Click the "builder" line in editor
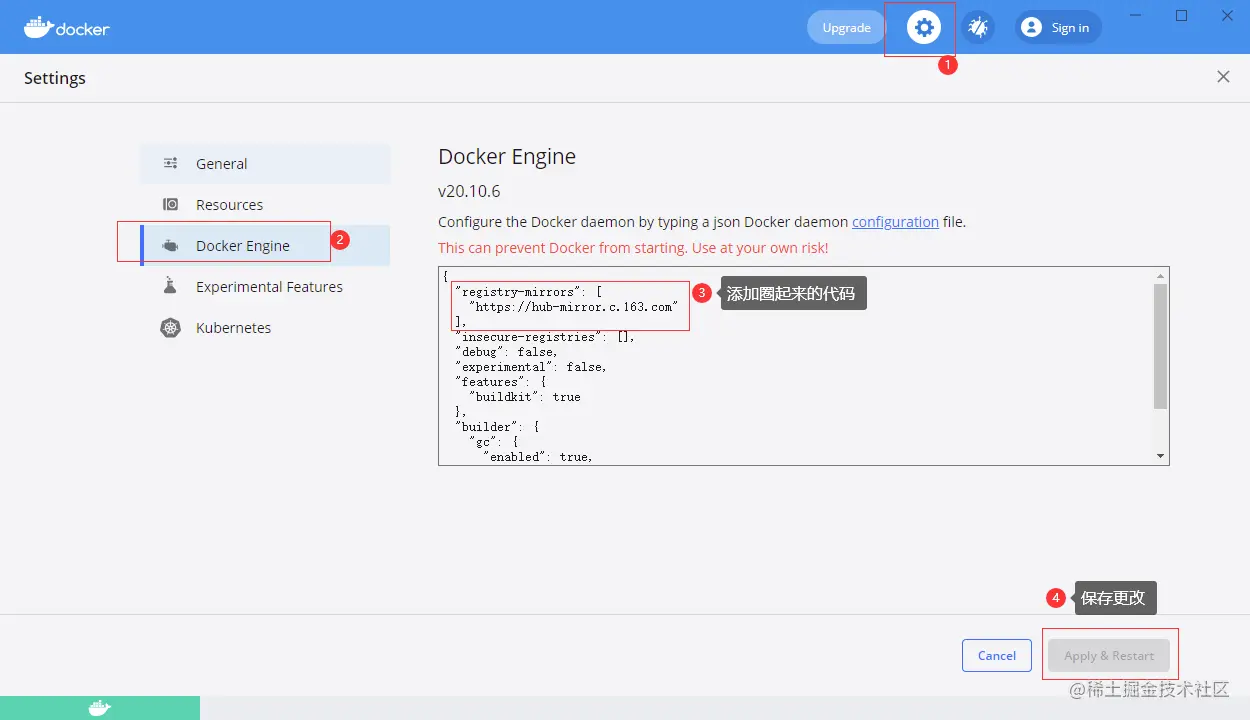This screenshot has width=1250, height=720. tap(497, 427)
